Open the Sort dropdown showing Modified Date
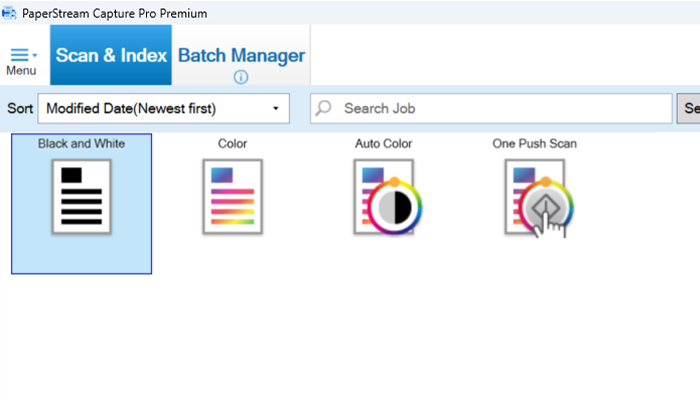This screenshot has width=700, height=400. pyautogui.click(x=163, y=108)
